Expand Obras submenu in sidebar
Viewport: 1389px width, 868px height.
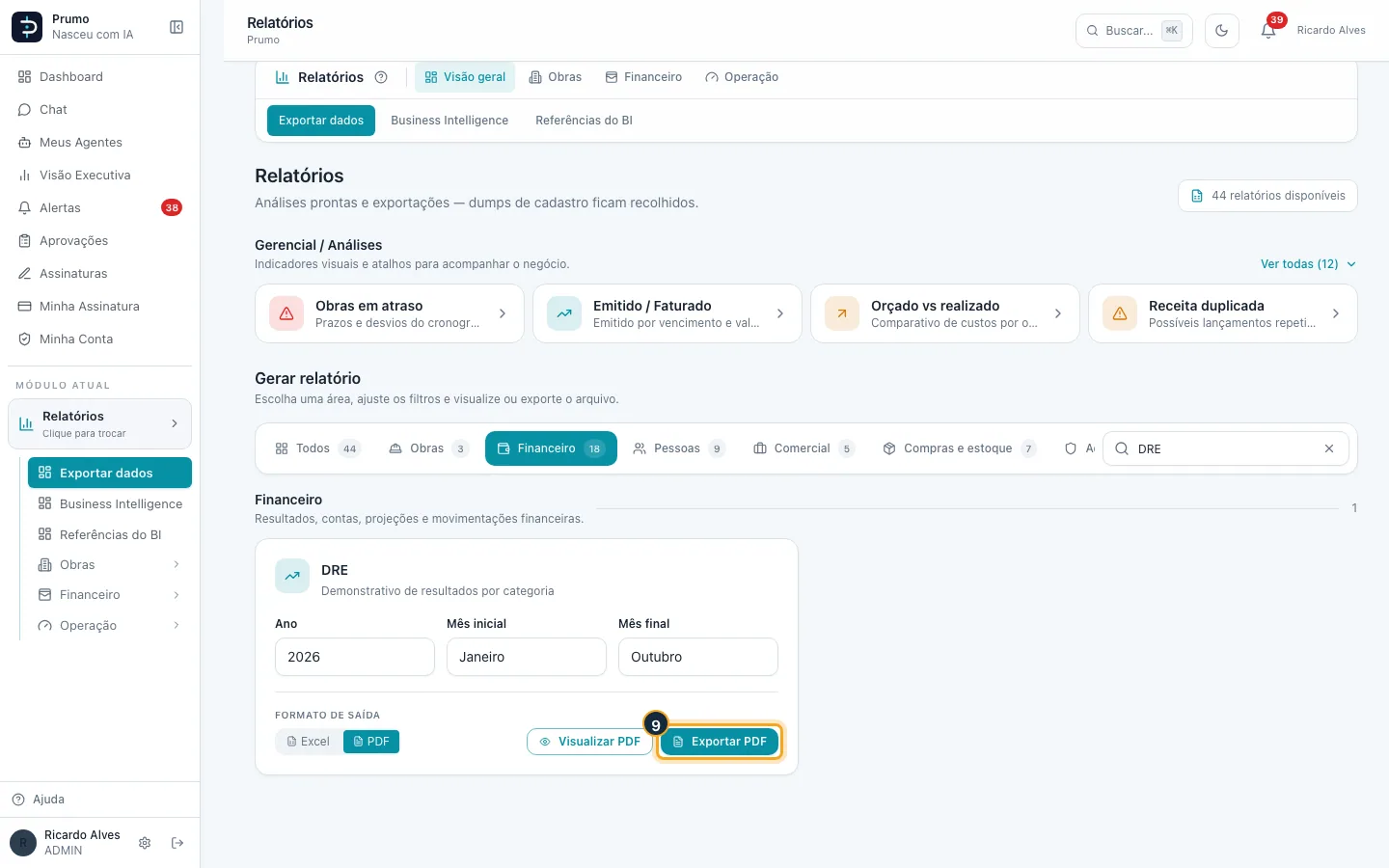click(110, 565)
